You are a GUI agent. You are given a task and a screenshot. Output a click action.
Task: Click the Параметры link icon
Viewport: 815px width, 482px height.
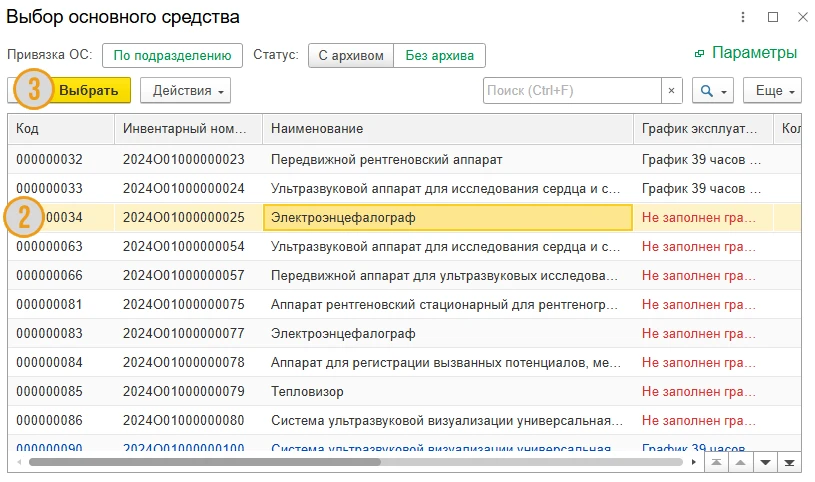700,54
